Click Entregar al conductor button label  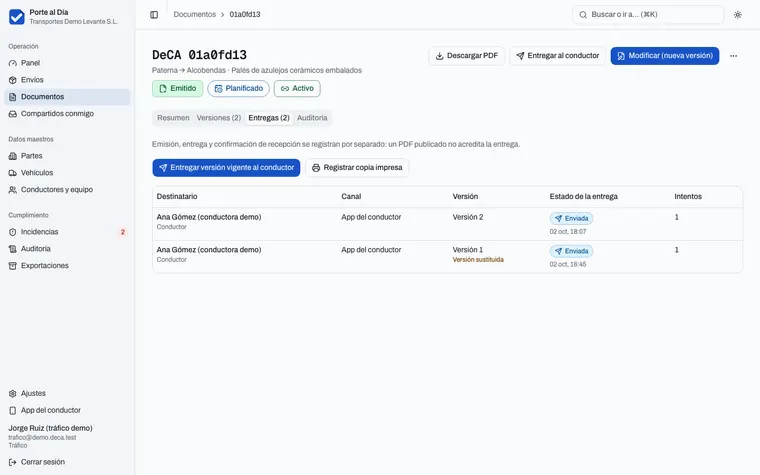[563, 56]
